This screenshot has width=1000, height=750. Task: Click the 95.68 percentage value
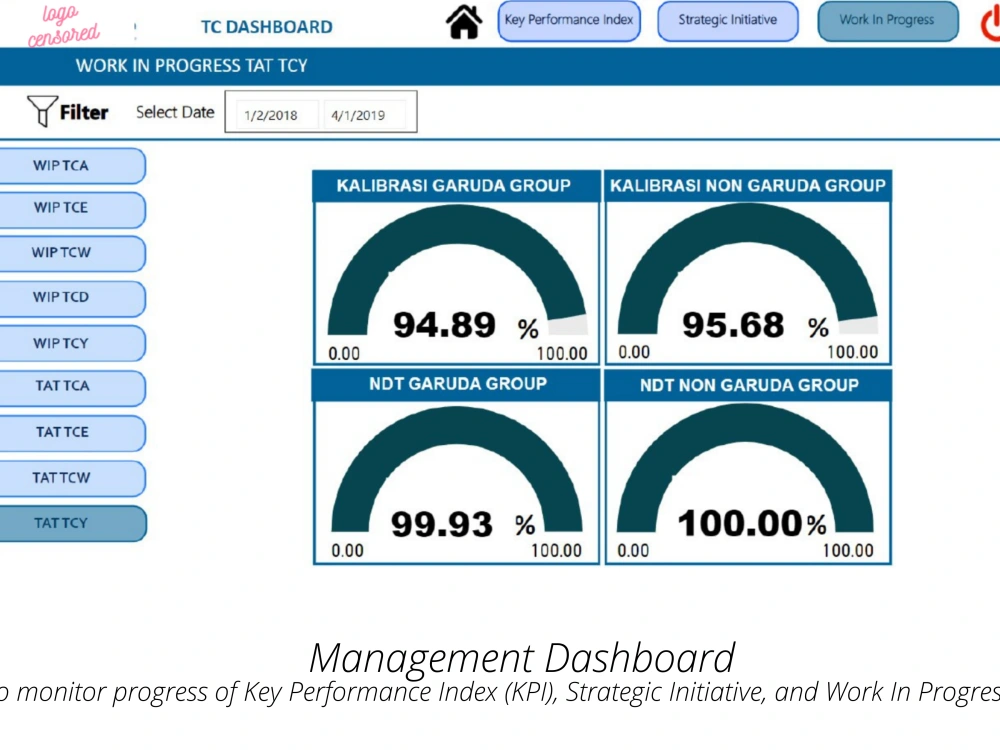pos(733,325)
